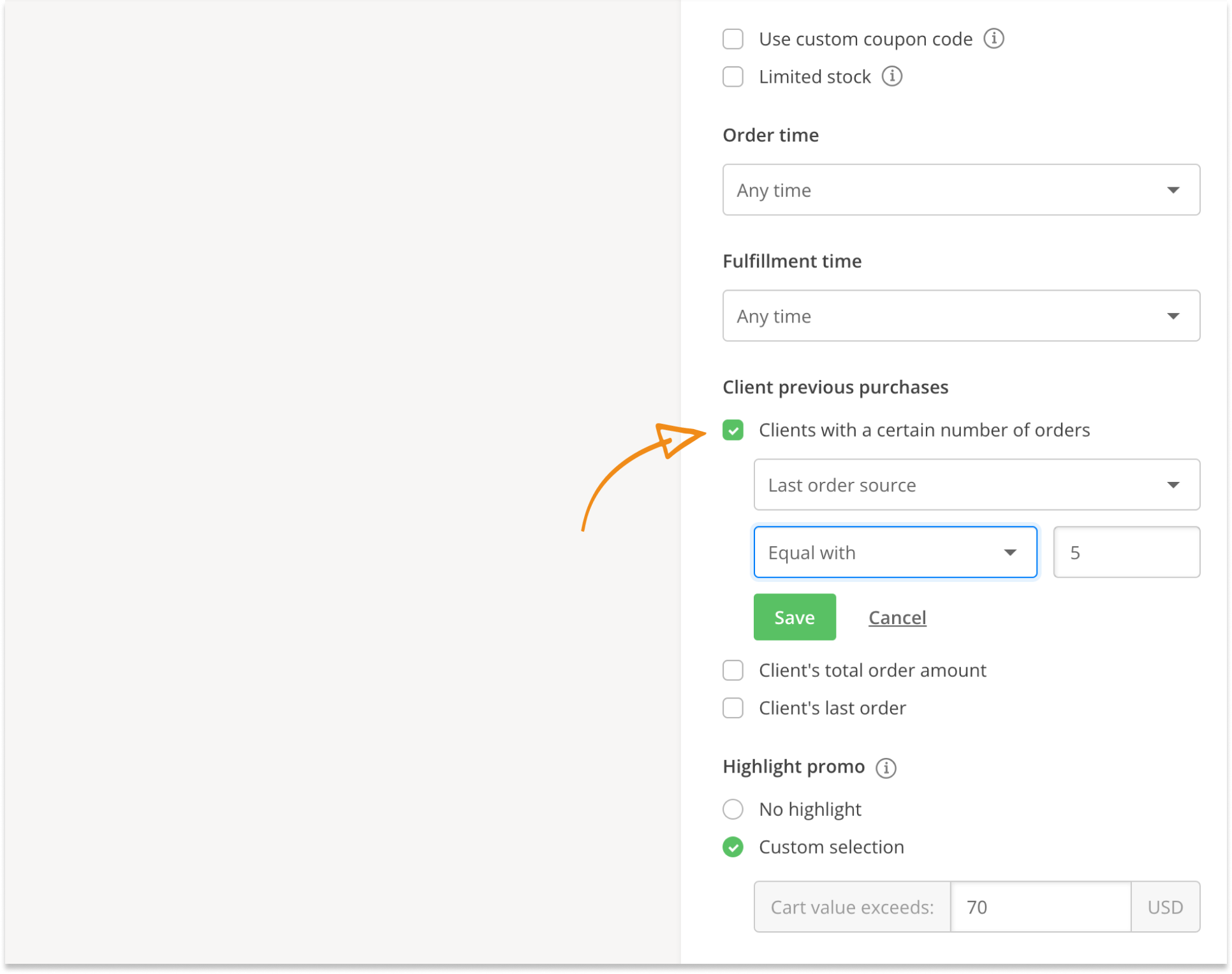This screenshot has height=974, width=1232.
Task: Click the USD currency label
Action: (1165, 906)
